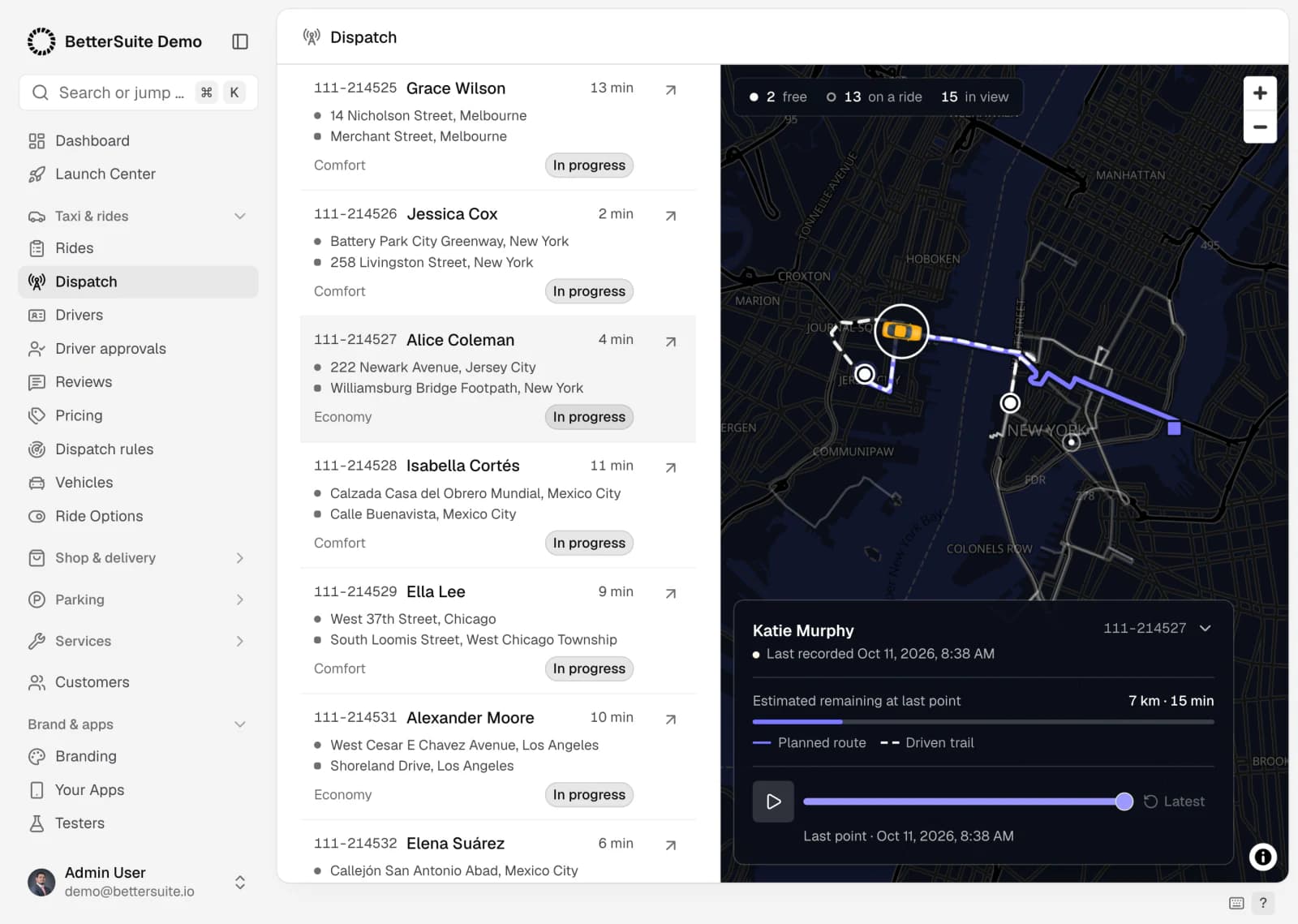This screenshot has height=924, width=1298.
Task: Click the BetterSuite Demo logo
Action: pos(41,41)
